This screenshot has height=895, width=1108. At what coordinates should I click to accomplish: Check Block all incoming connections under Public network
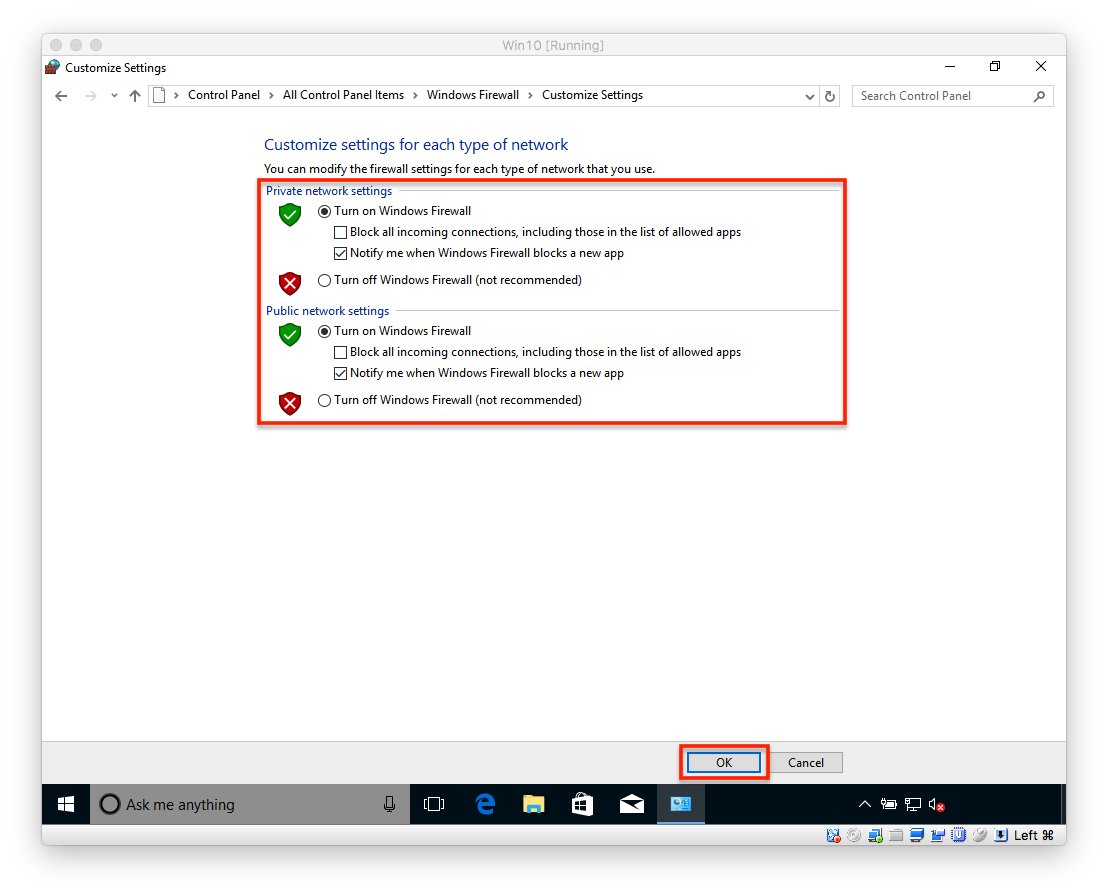click(x=341, y=352)
